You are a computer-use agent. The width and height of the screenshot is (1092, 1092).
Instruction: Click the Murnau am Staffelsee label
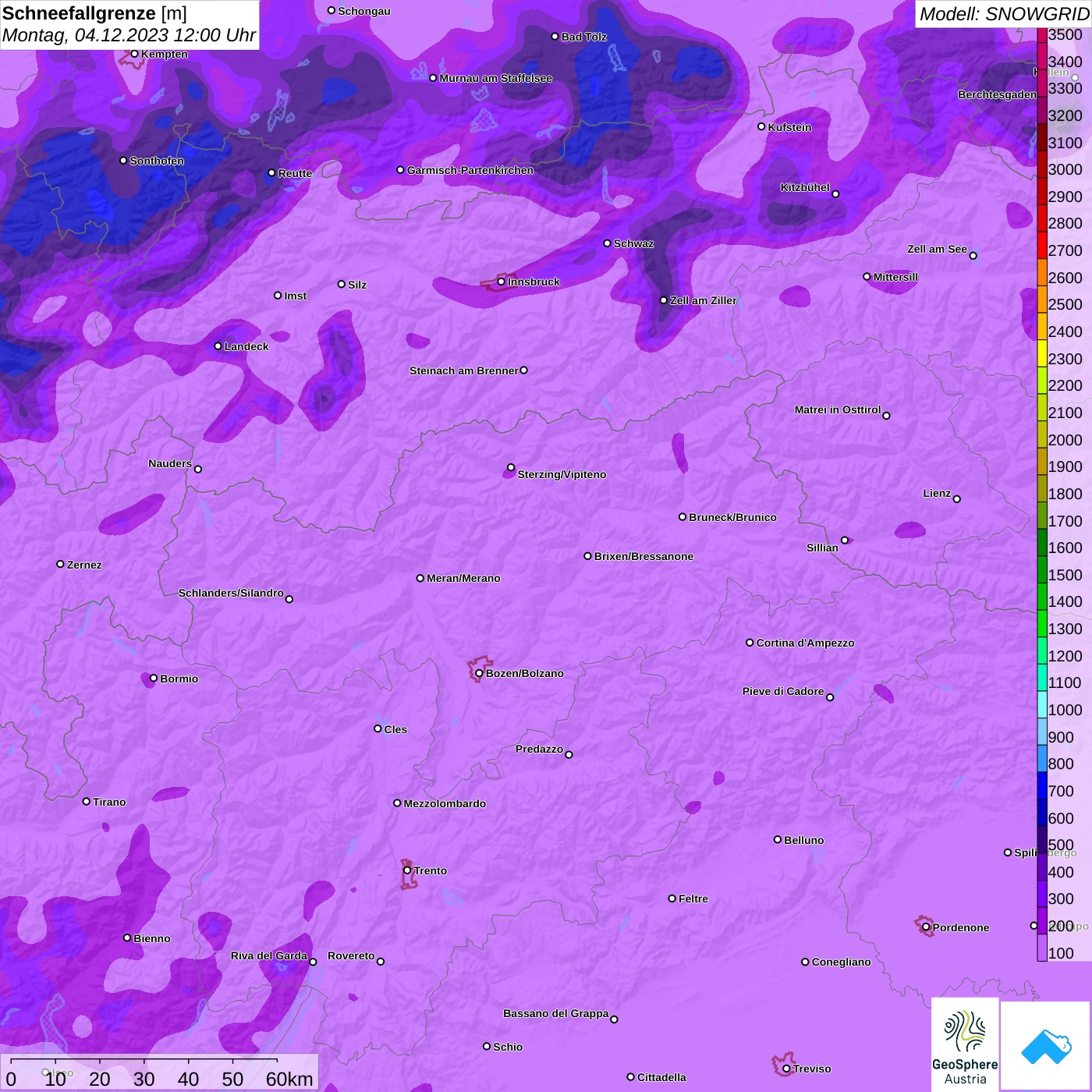point(495,78)
